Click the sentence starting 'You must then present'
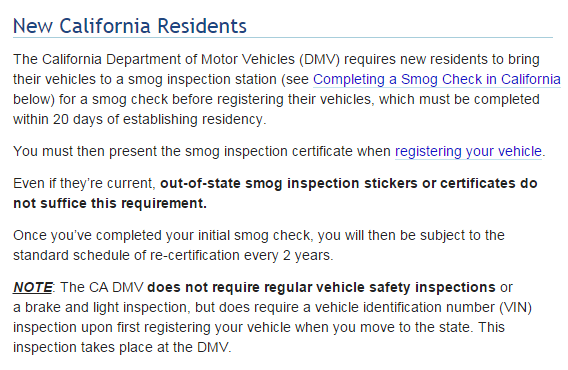This screenshot has width=568, height=370. [x=279, y=151]
